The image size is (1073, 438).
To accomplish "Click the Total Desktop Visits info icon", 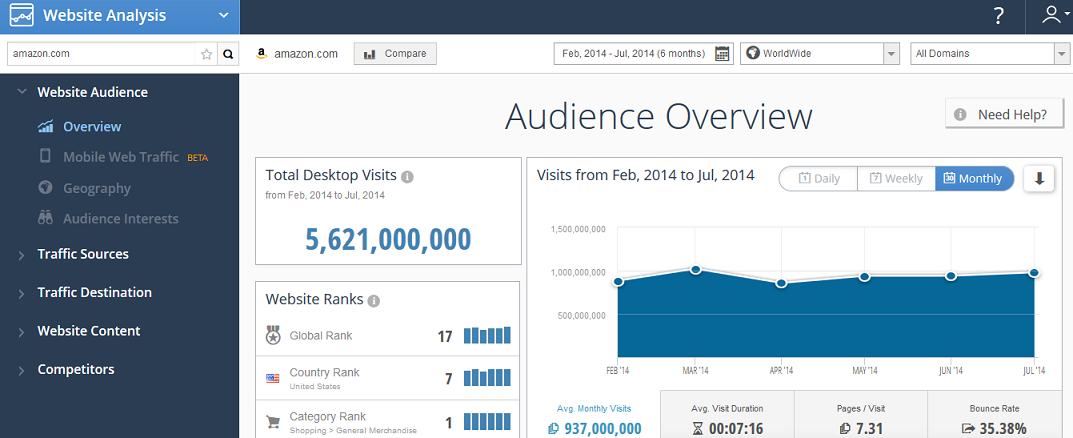I will pos(407,177).
